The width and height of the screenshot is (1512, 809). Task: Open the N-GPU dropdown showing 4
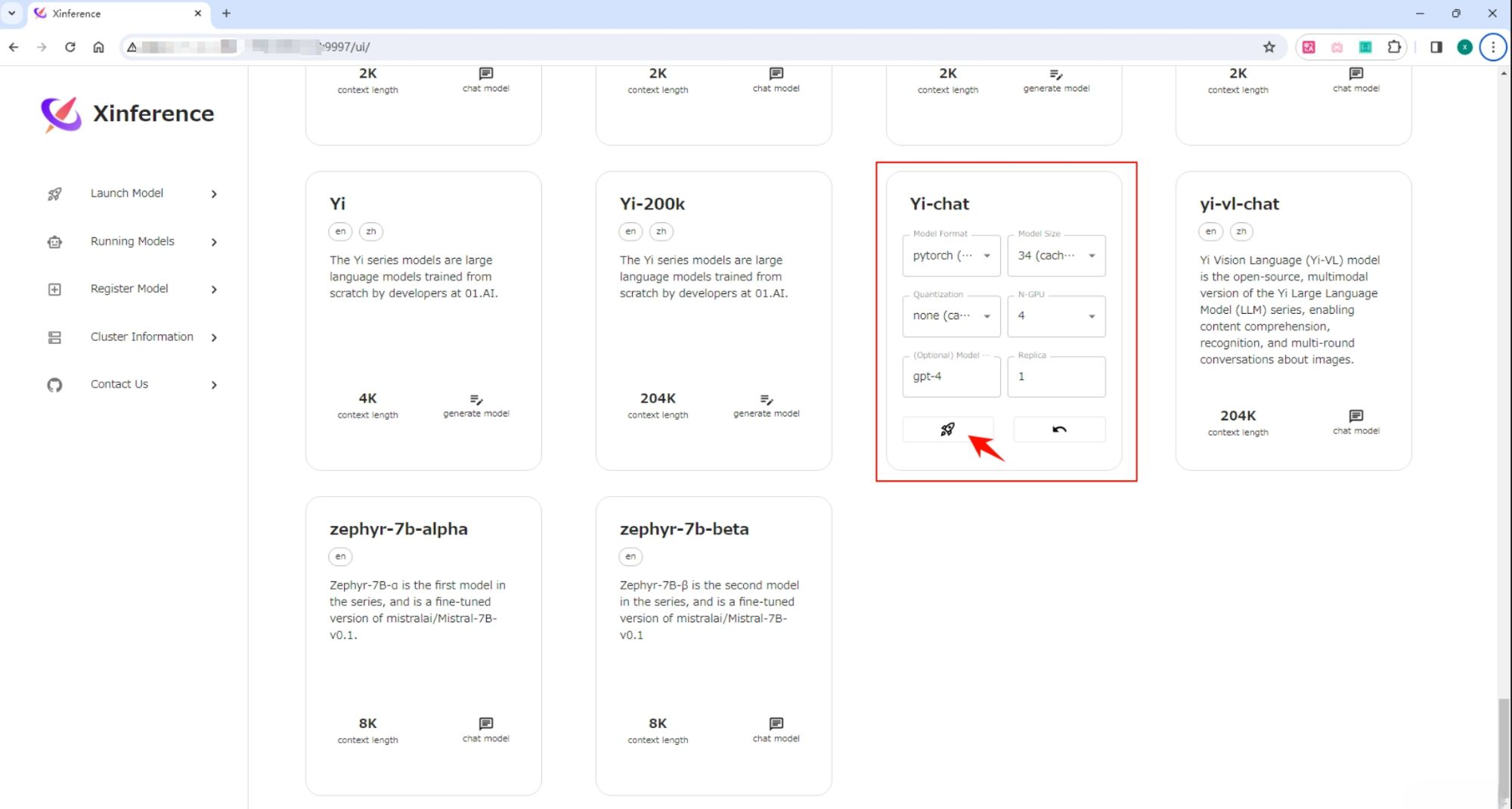point(1056,316)
